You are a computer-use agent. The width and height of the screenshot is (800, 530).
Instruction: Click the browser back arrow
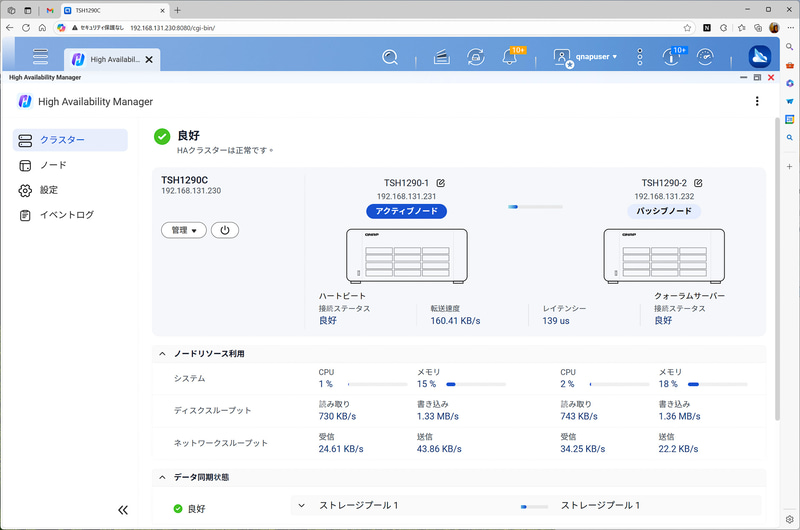coord(10,28)
